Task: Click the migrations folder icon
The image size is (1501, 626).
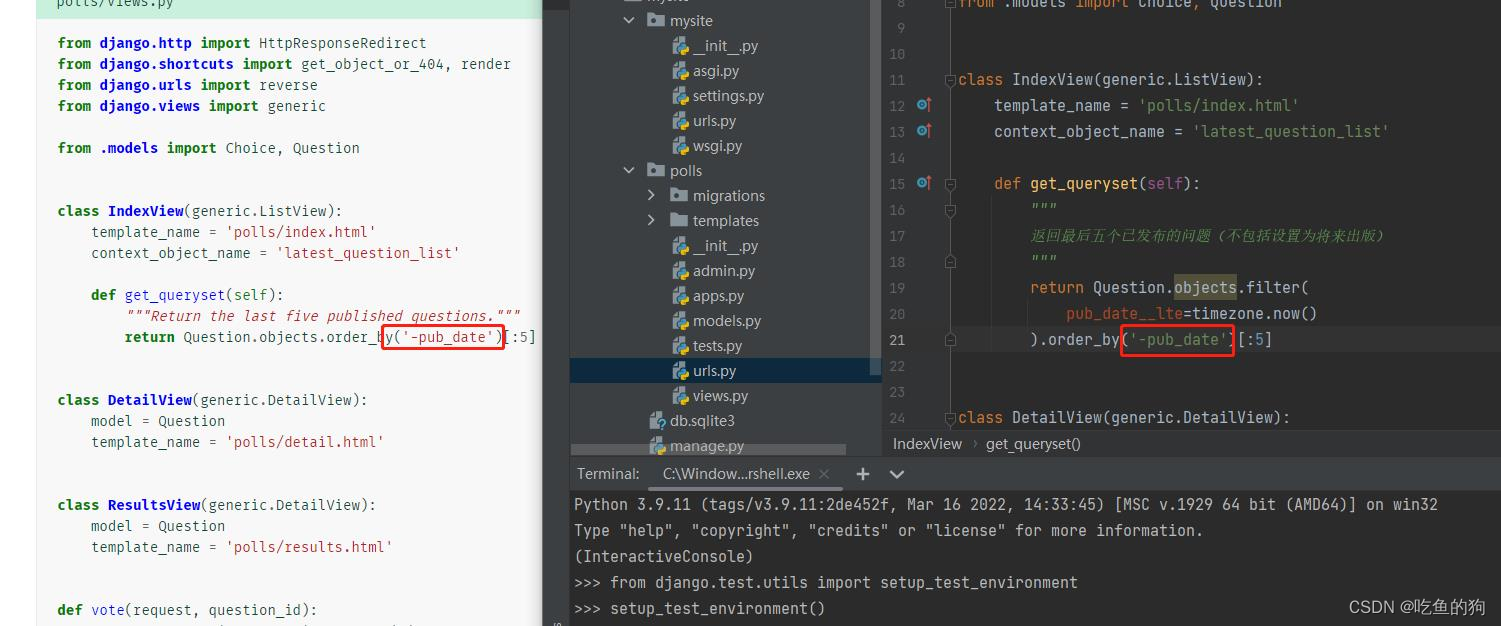Action: (x=679, y=195)
